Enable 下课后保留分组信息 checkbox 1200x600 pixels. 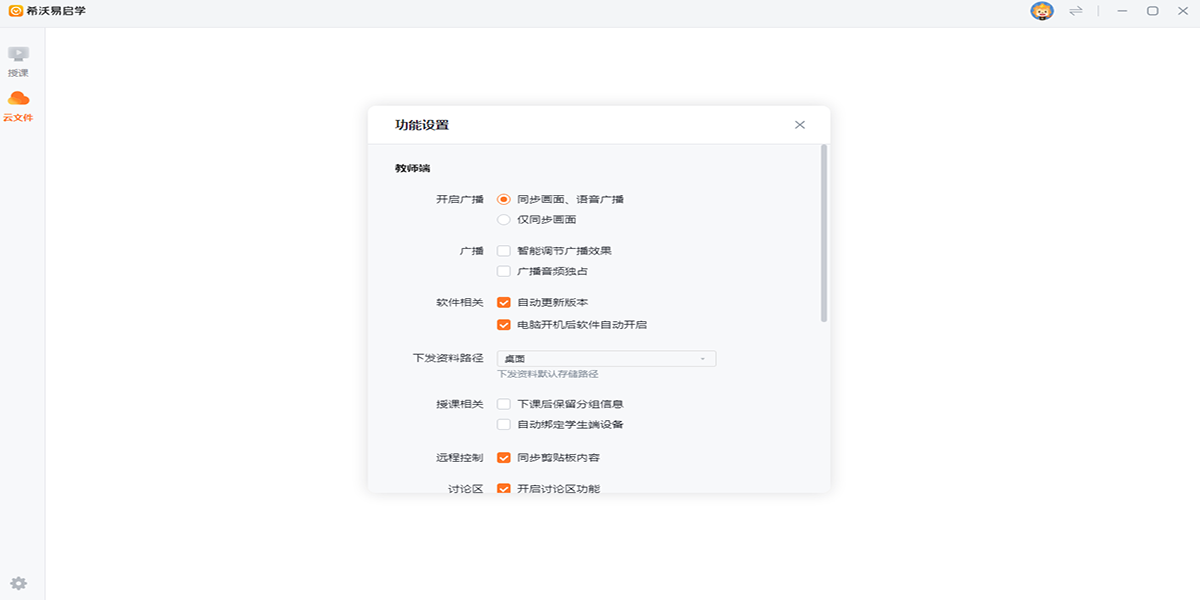pos(504,404)
